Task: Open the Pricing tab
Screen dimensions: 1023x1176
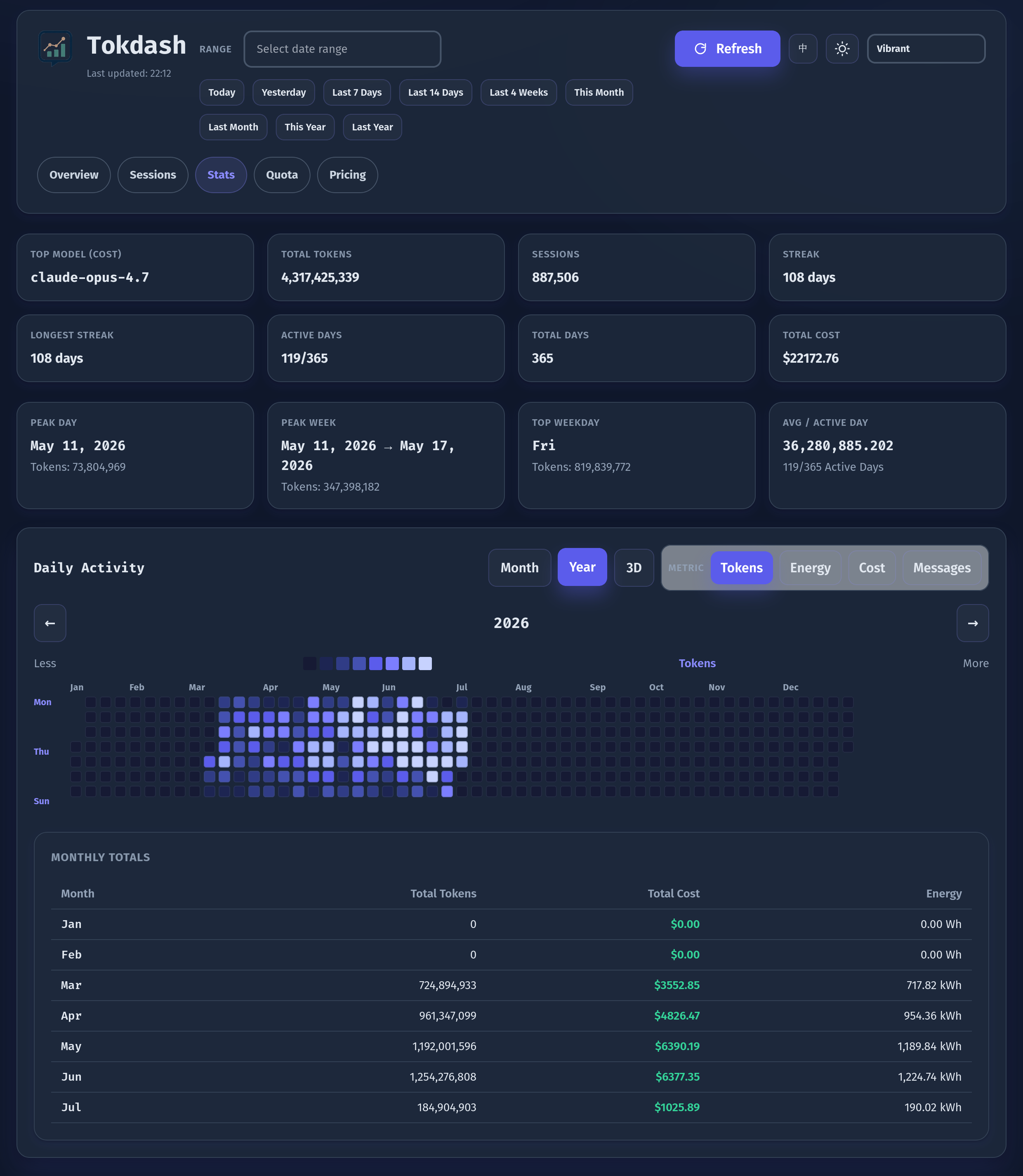Action: click(x=347, y=175)
